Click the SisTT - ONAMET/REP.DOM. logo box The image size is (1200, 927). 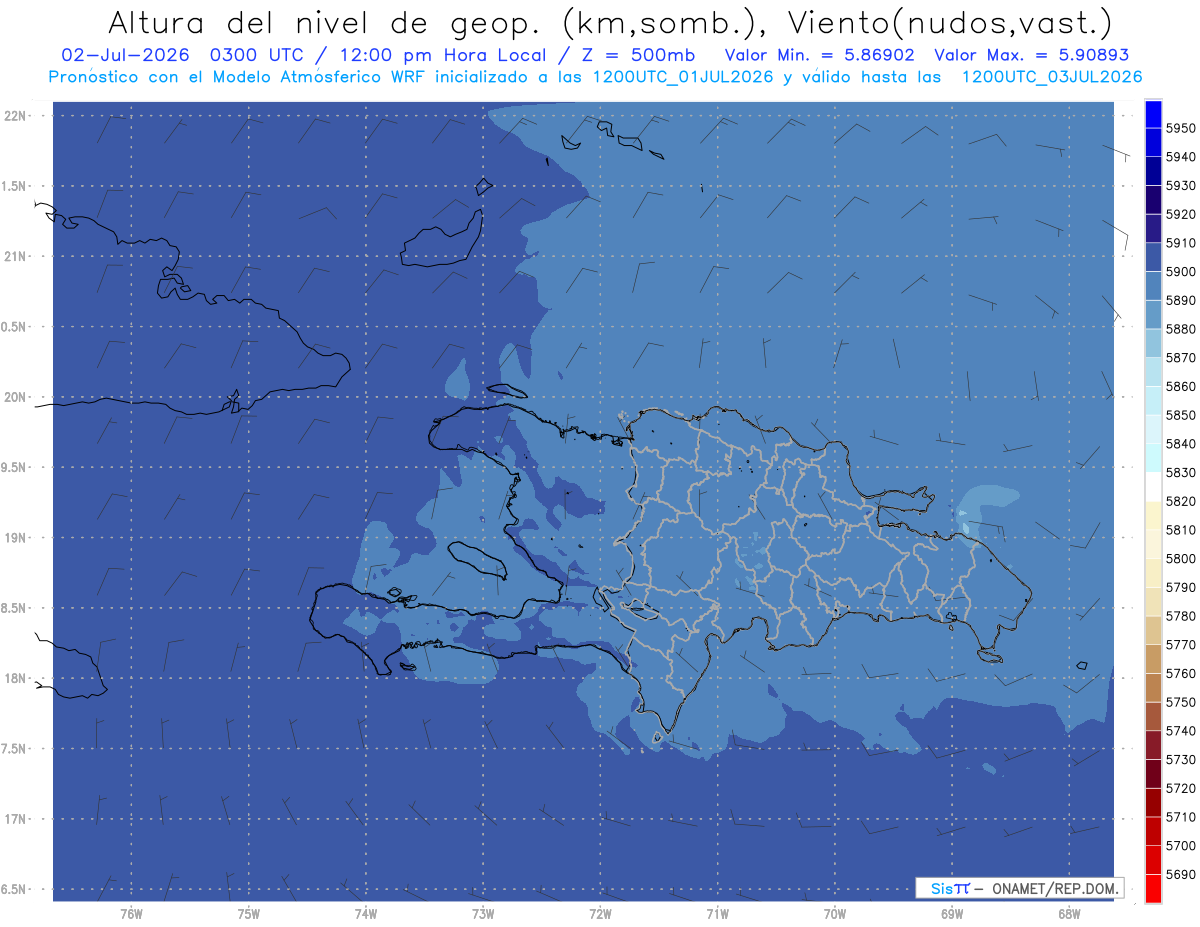point(1019,888)
